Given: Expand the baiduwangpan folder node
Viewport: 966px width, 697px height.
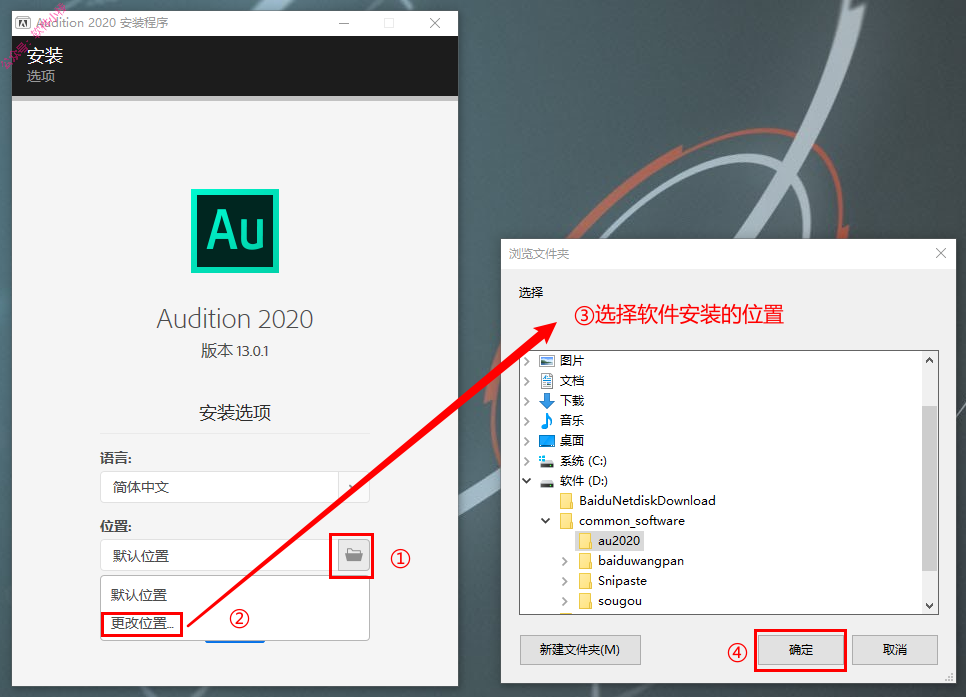Looking at the screenshot, I should tap(565, 561).
